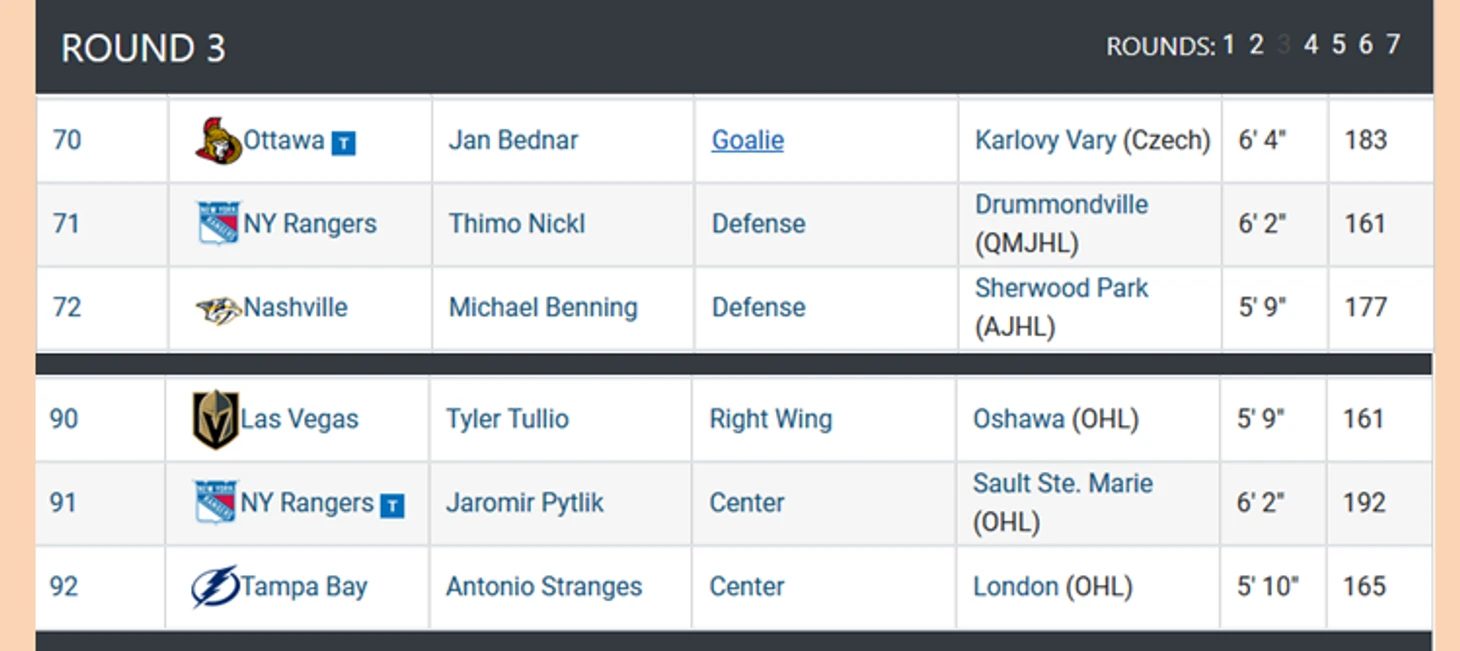Screen dimensions: 1460x651
Task: Click the Las Vegas Golden Knights logo
Action: [215, 419]
